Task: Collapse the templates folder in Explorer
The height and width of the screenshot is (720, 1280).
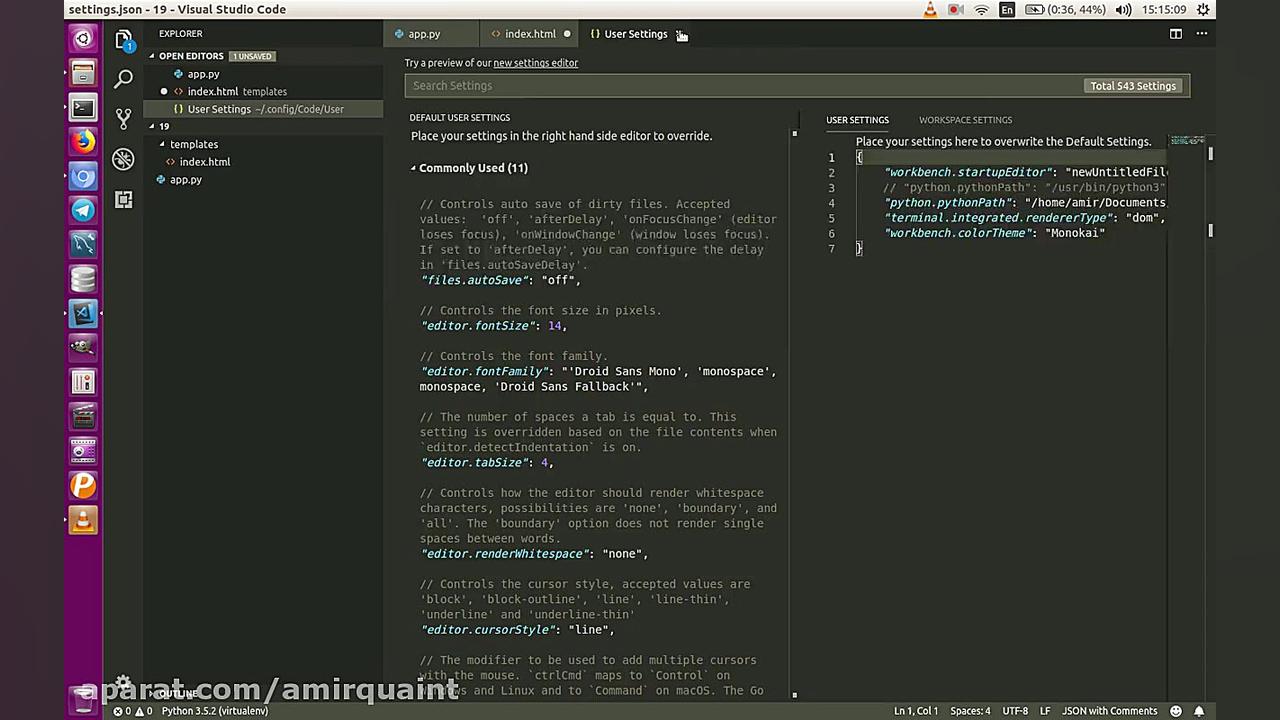Action: 193,144
